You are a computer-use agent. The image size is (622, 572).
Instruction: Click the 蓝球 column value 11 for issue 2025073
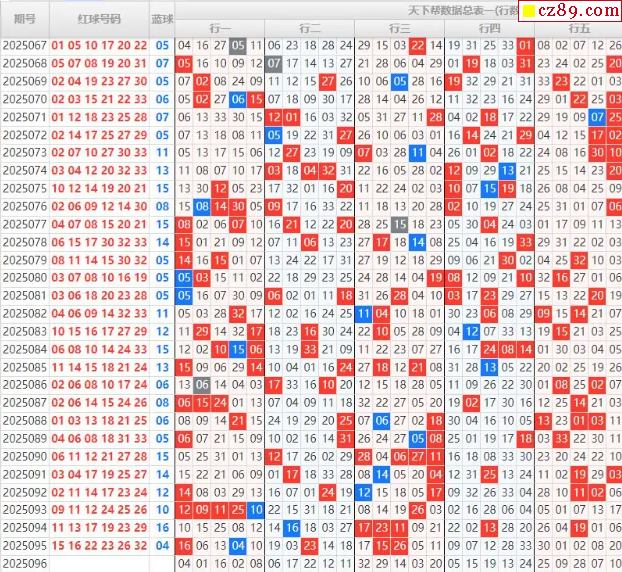[162, 152]
